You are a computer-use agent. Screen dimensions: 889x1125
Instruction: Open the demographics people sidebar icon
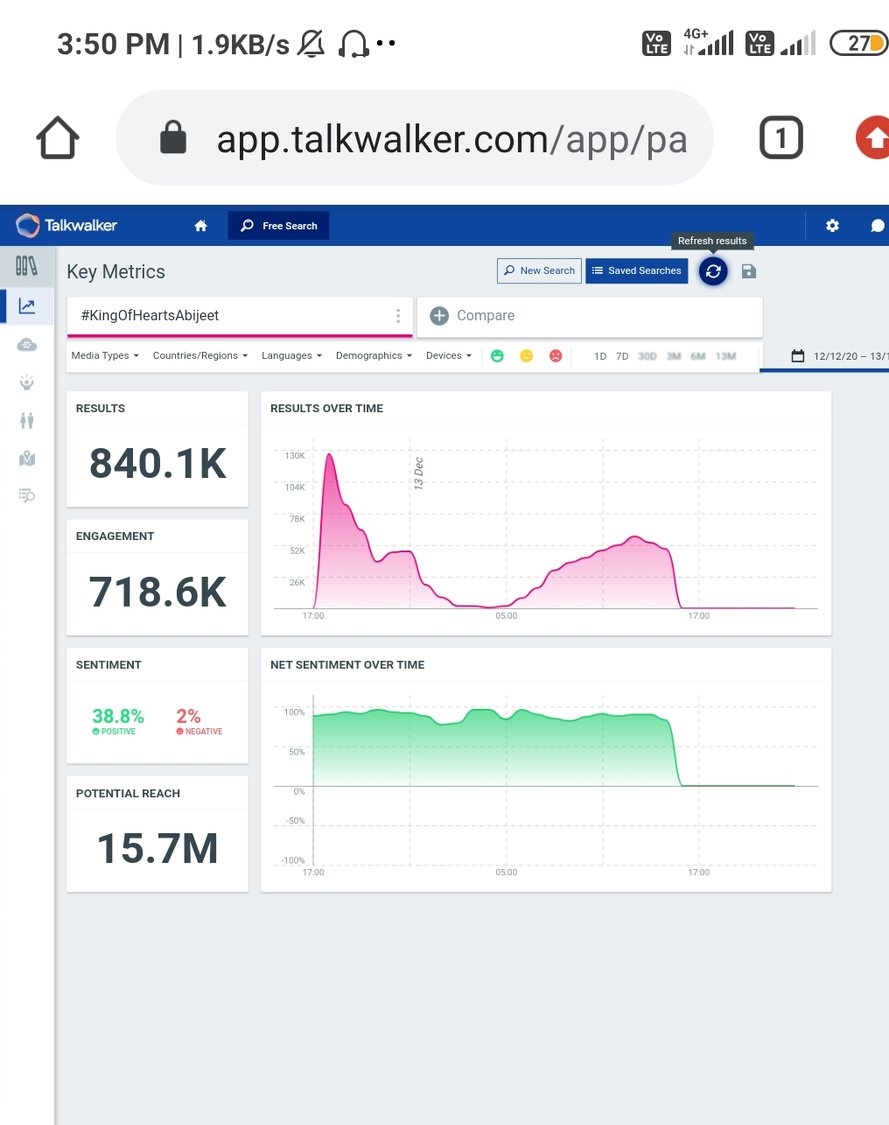click(x=27, y=420)
